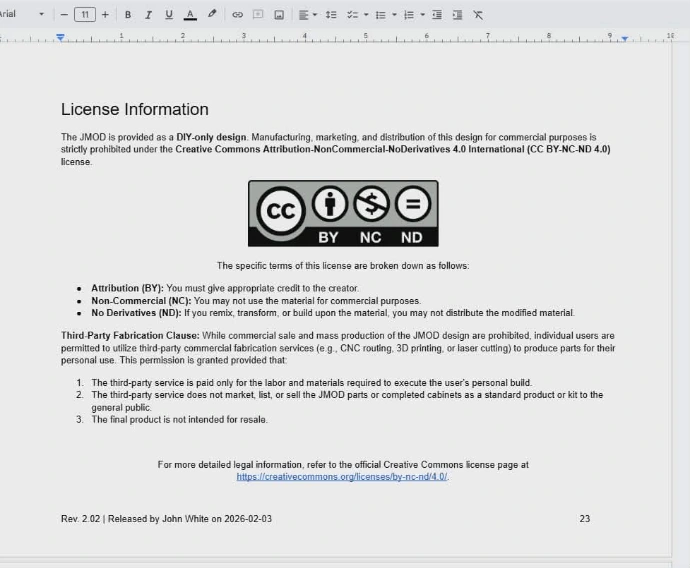The width and height of the screenshot is (690, 568).
Task: Click the insert link icon
Action: coord(237,15)
